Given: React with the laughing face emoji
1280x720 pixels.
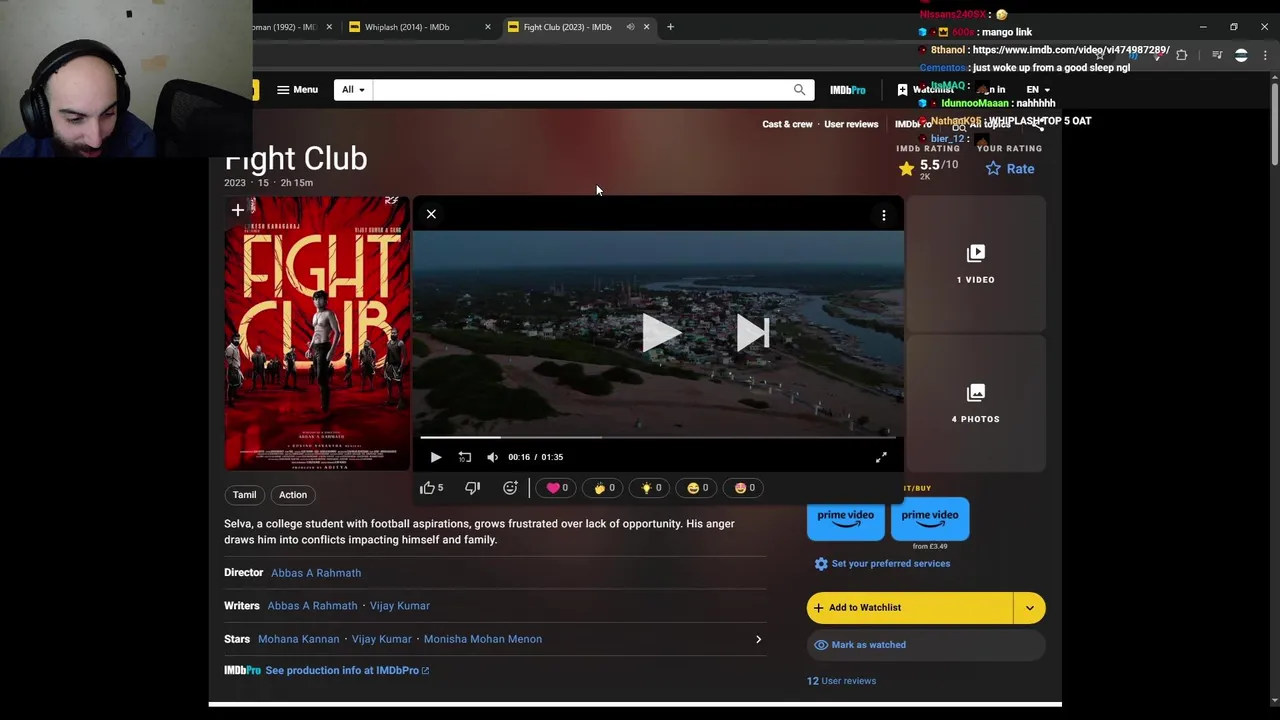Looking at the screenshot, I should tap(698, 488).
